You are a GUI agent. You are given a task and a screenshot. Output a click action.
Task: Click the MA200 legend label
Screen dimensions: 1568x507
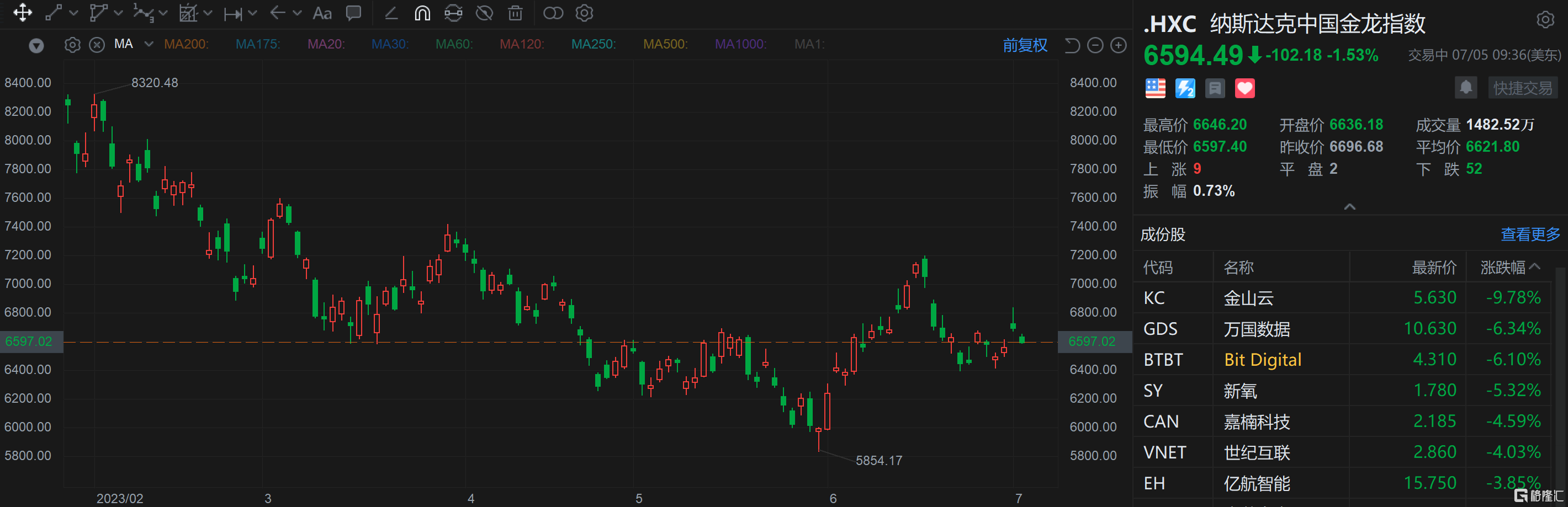coord(186,44)
